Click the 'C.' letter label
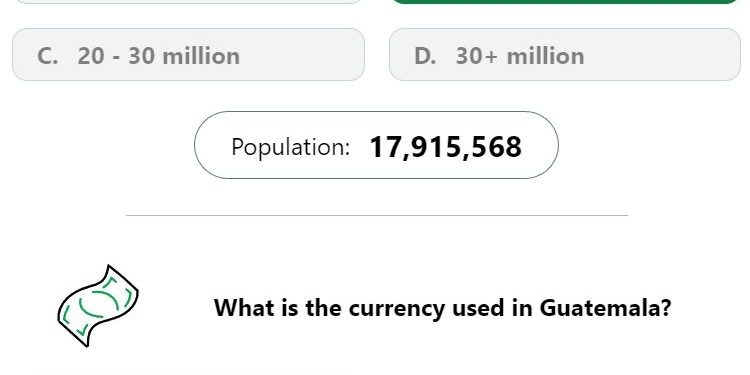This screenshot has height=375, width=750. click(x=48, y=56)
